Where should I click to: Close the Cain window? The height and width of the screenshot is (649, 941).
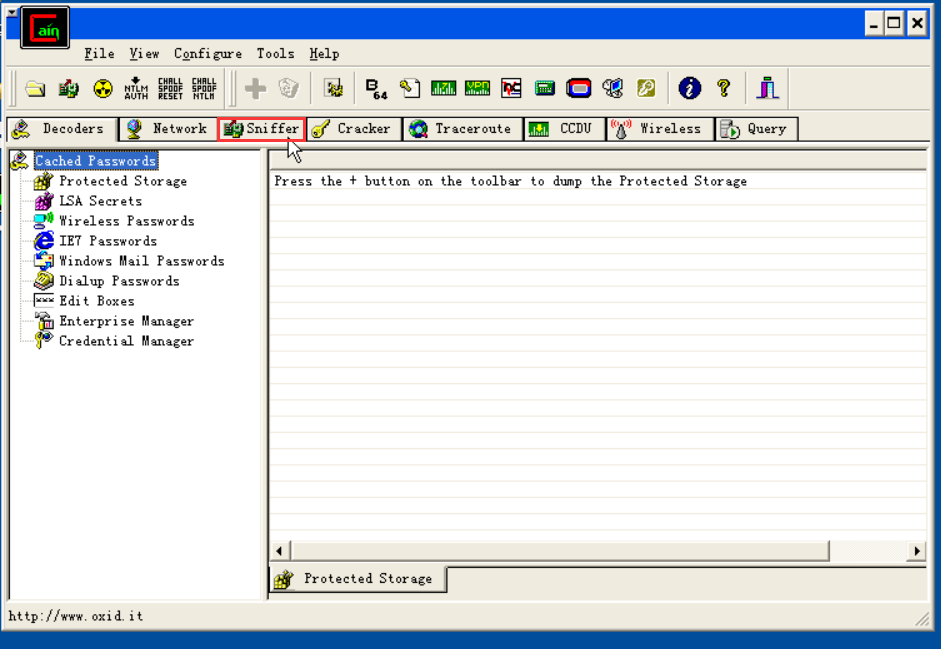pyautogui.click(x=917, y=24)
